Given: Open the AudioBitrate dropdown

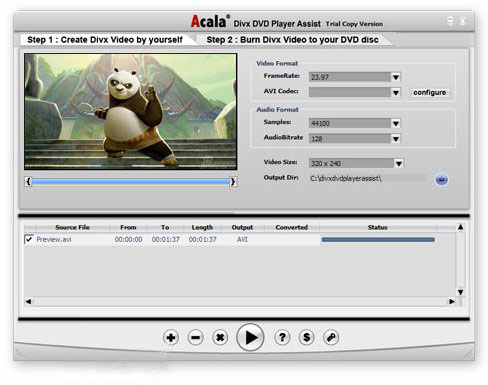Looking at the screenshot, I should pos(396,139).
